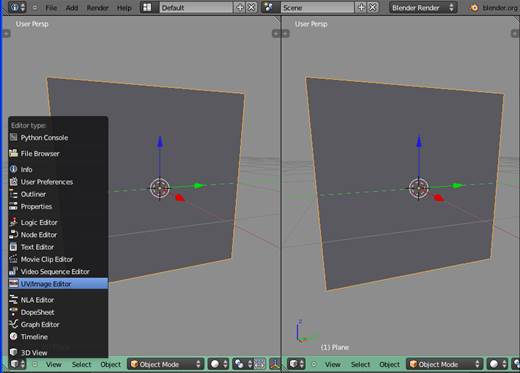Image resolution: width=520 pixels, height=373 pixels.
Task: Click the Default screen layout name field
Action: click(x=196, y=7)
